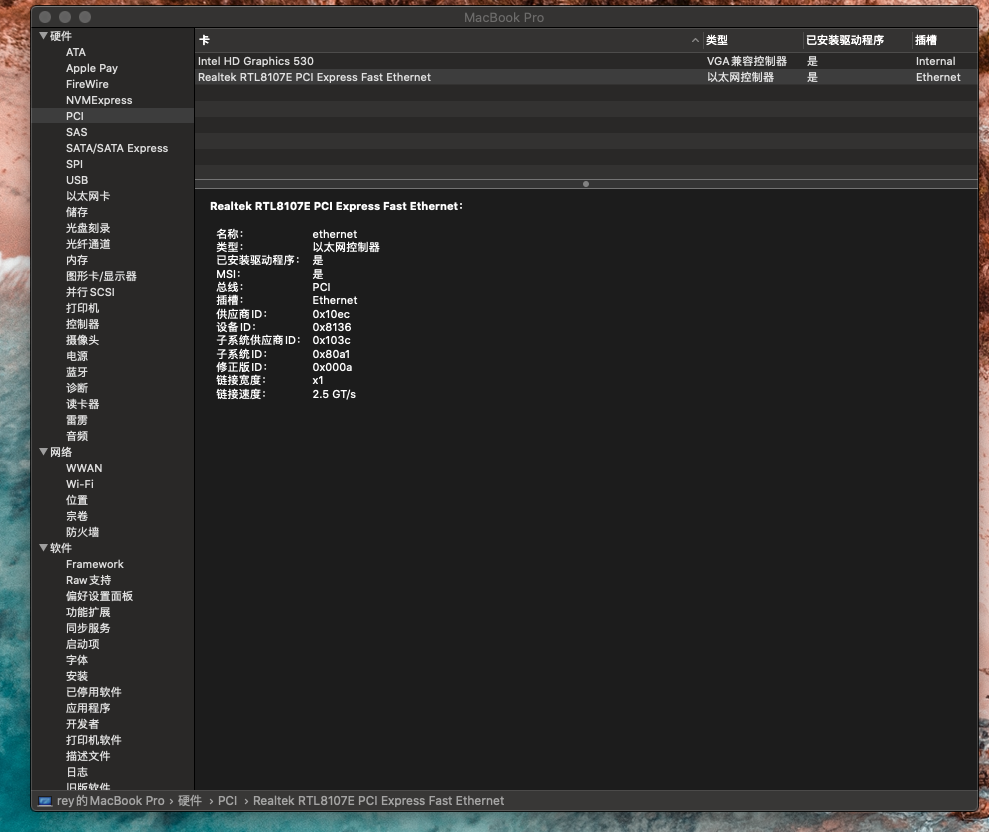This screenshot has width=989, height=832.
Task: Select Wi-Fi under 网络
Action: point(79,484)
